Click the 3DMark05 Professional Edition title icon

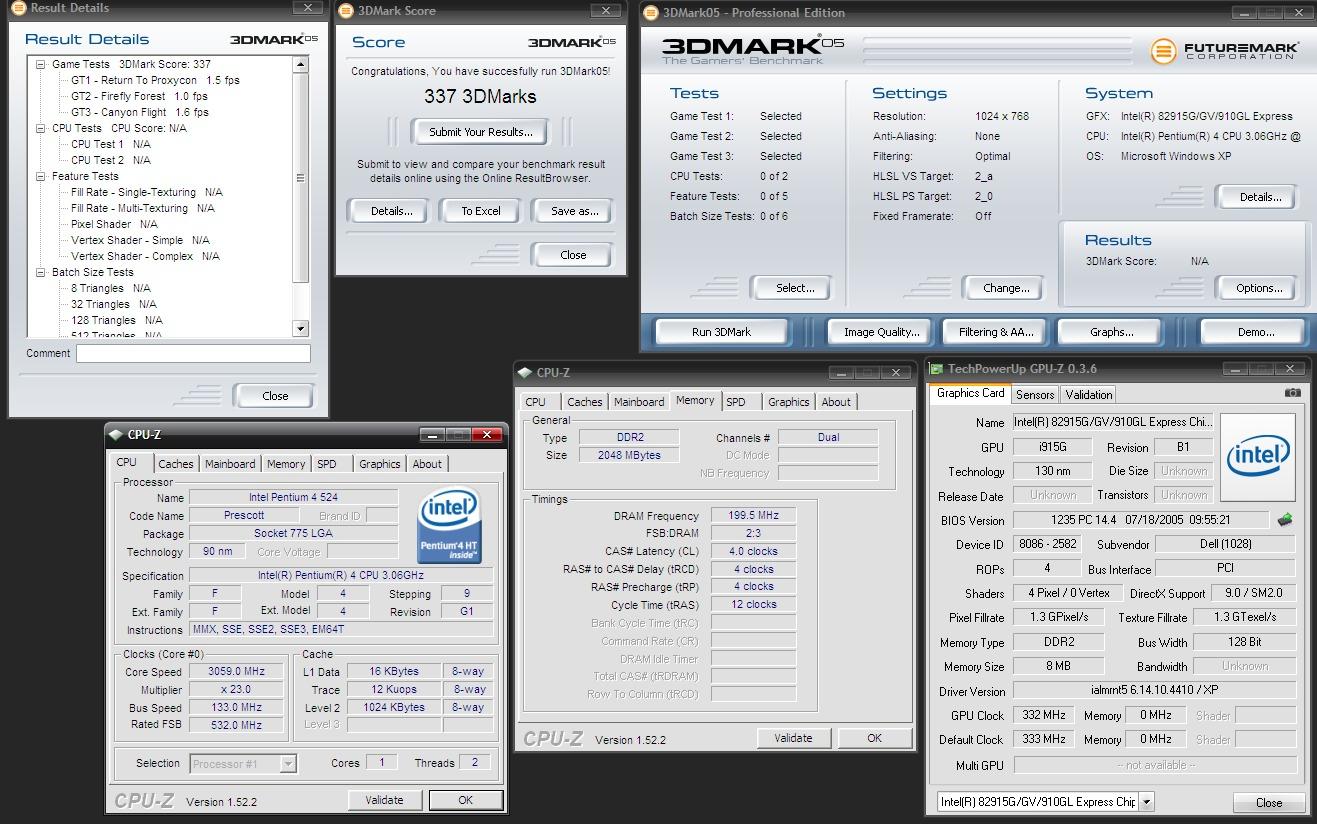[650, 12]
